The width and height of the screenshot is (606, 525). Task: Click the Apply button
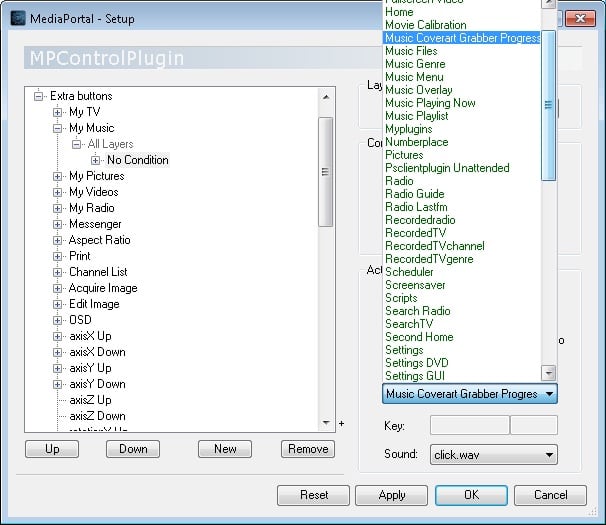click(392, 495)
